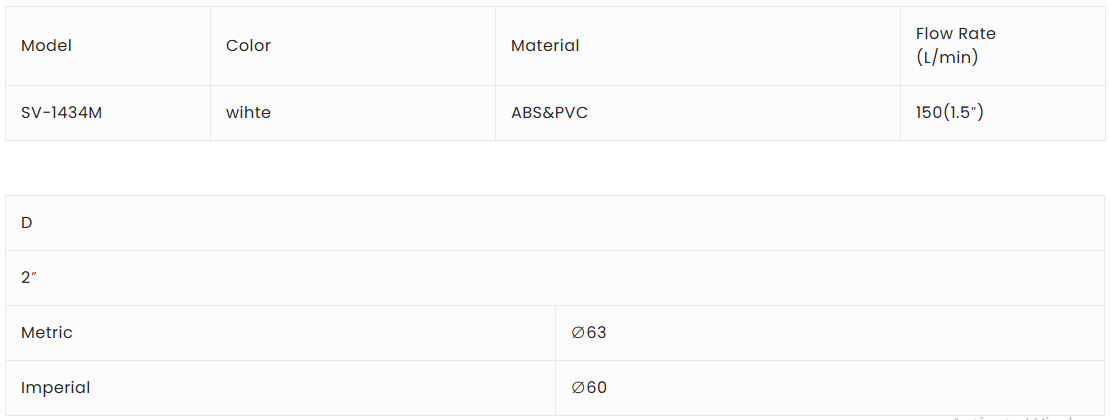Select the Color column header

(x=248, y=45)
